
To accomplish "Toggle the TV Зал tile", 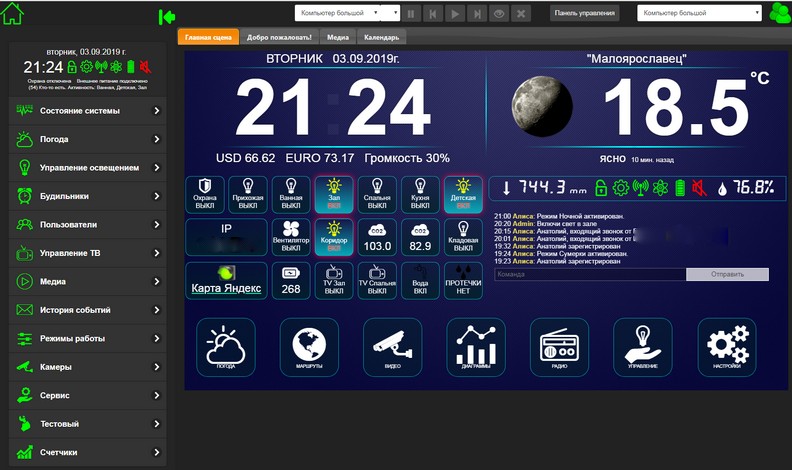I will [x=334, y=281].
